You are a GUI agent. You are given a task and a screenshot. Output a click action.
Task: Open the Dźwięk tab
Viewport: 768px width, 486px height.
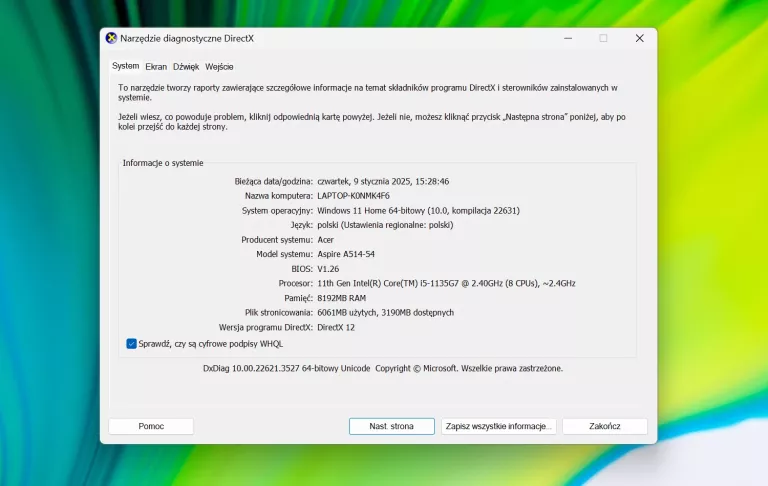[x=186, y=67]
